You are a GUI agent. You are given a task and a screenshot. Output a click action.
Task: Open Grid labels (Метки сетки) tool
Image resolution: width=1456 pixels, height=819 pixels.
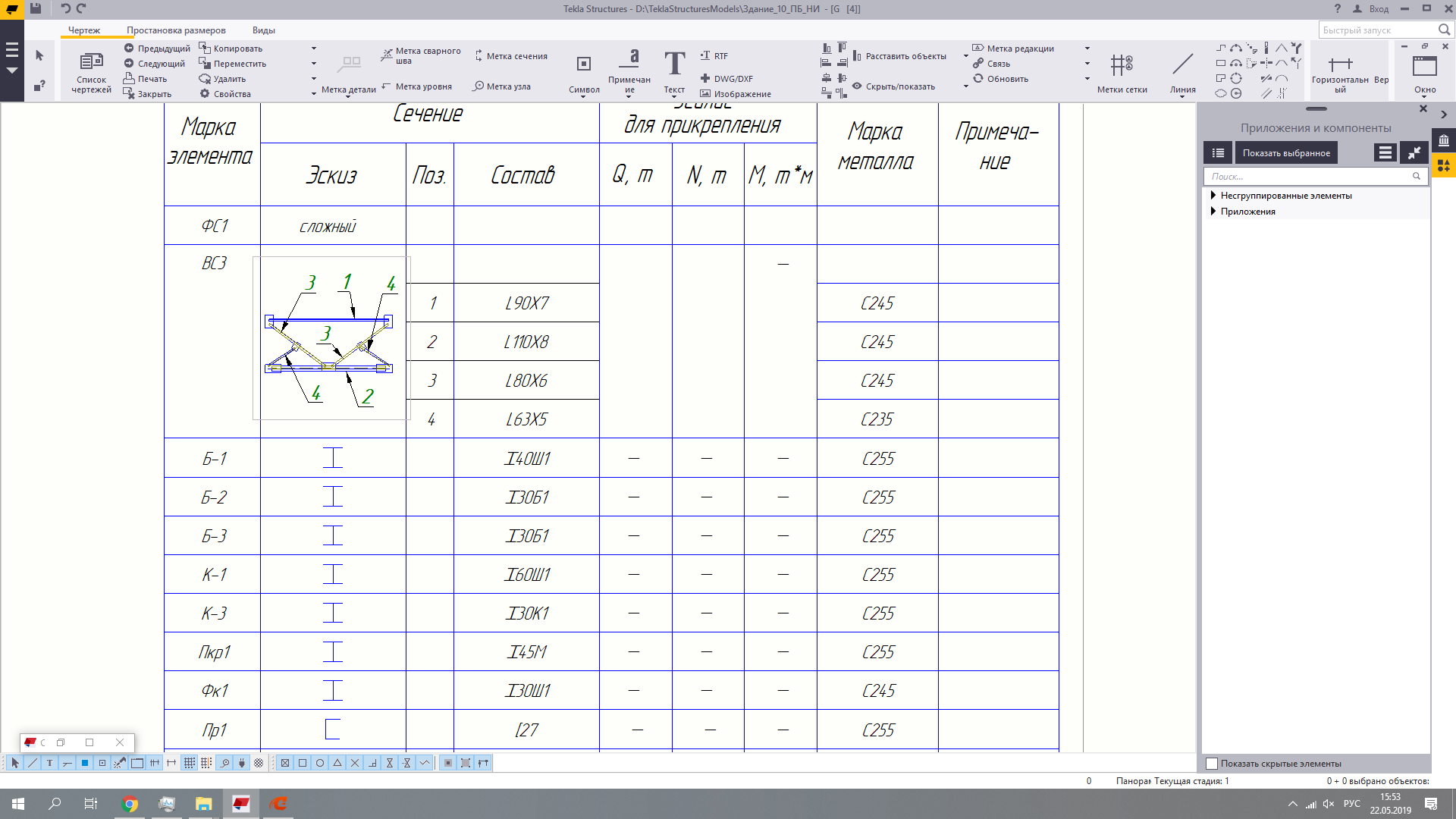[x=1122, y=65]
